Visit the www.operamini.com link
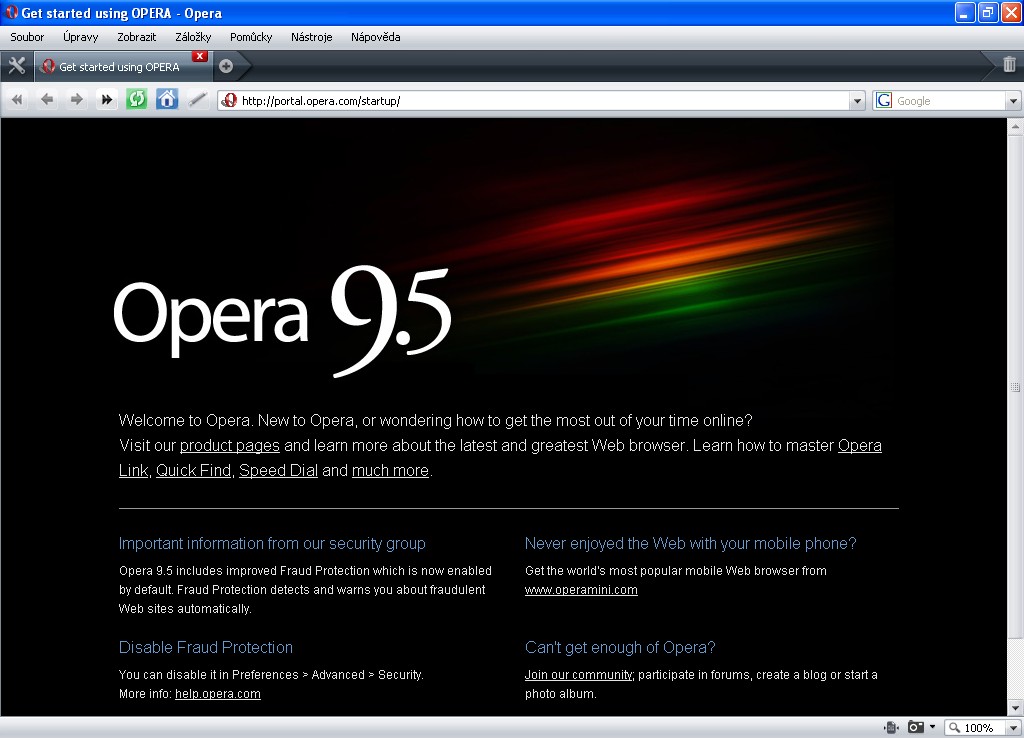The height and width of the screenshot is (738, 1024). click(581, 590)
